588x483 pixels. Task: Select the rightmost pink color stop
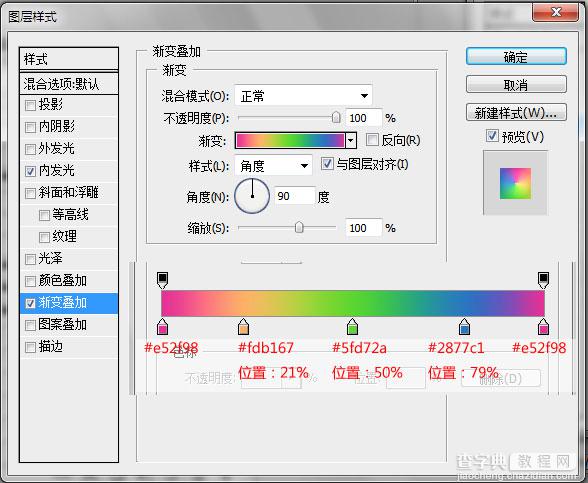point(543,327)
